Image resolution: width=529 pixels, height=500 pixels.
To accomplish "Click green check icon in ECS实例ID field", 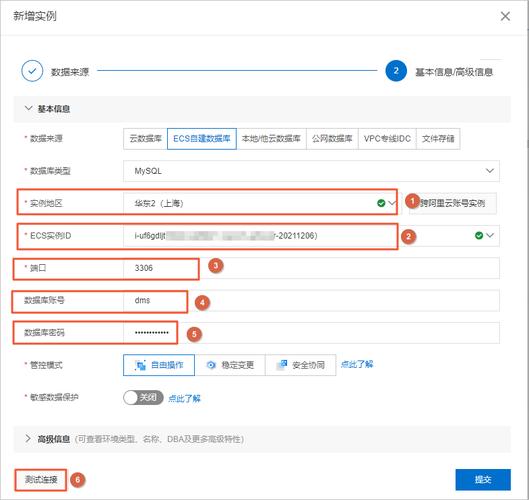I will 479,235.
